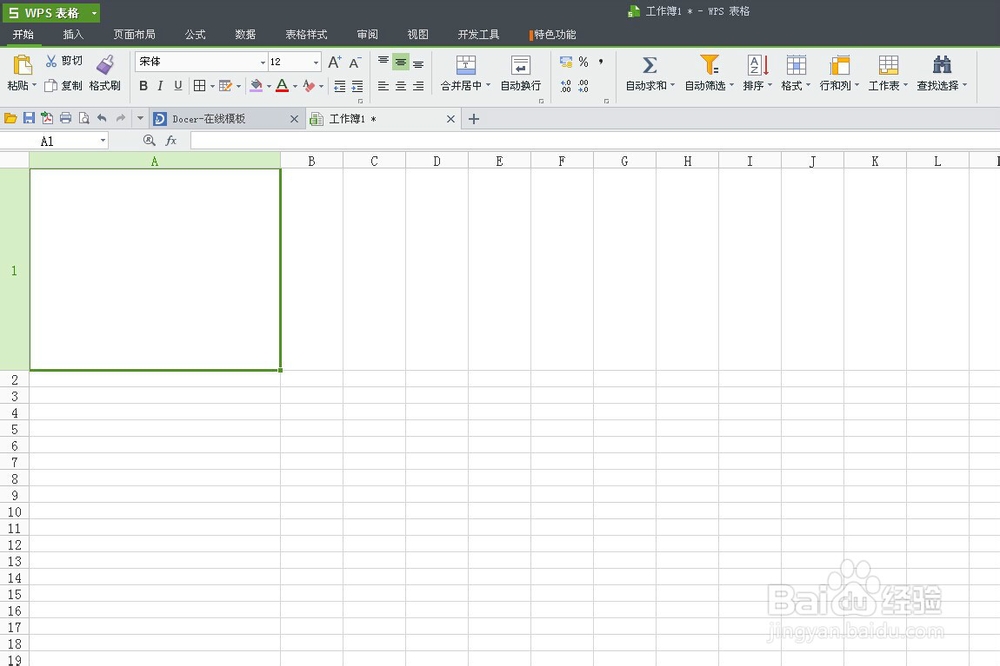Click the insert function fx button

click(x=171, y=140)
